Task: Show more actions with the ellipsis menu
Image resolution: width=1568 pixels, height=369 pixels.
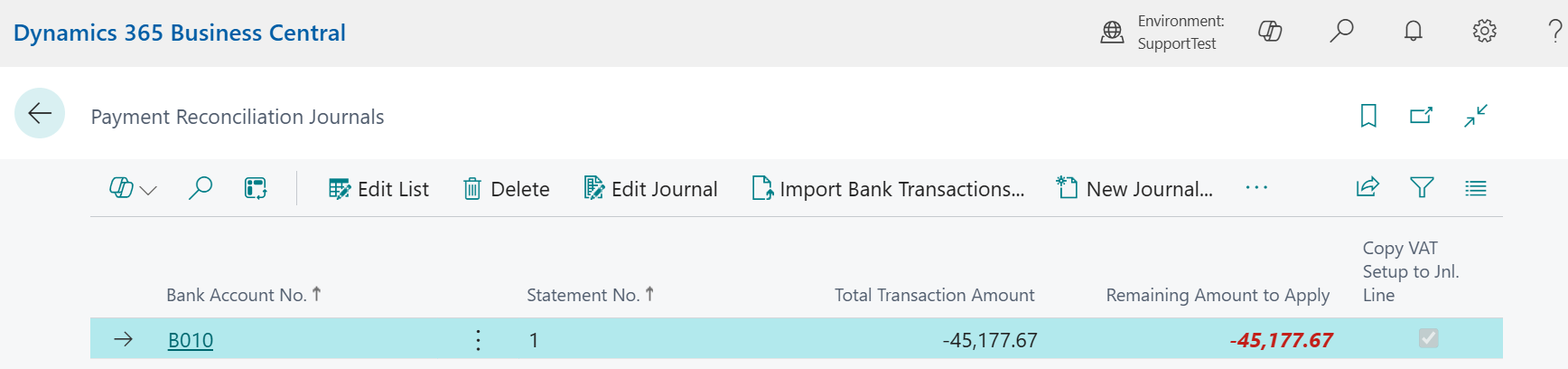Action: 1256,188
